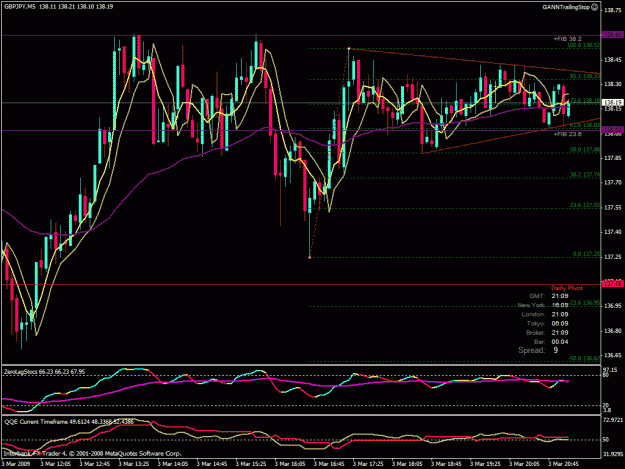Click the Daily Pivot label
The image size is (625, 469).
tap(567, 288)
